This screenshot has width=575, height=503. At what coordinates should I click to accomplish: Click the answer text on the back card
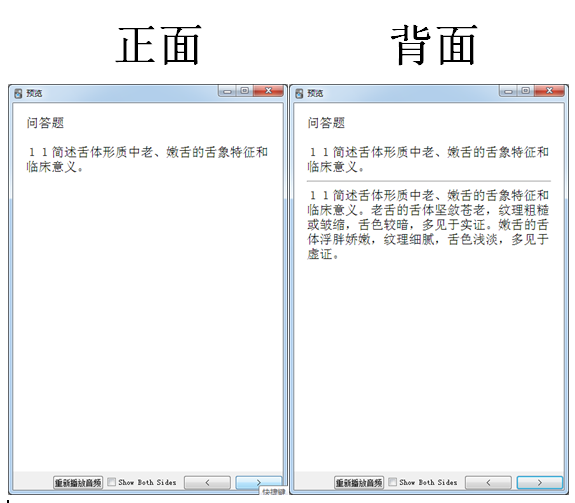click(428, 225)
